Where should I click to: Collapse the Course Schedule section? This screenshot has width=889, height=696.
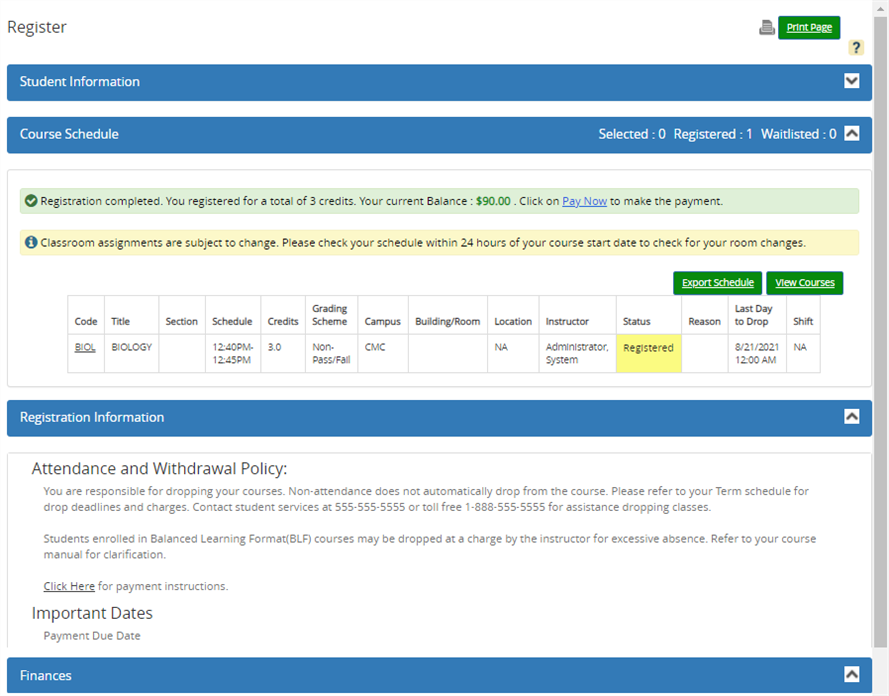point(852,133)
